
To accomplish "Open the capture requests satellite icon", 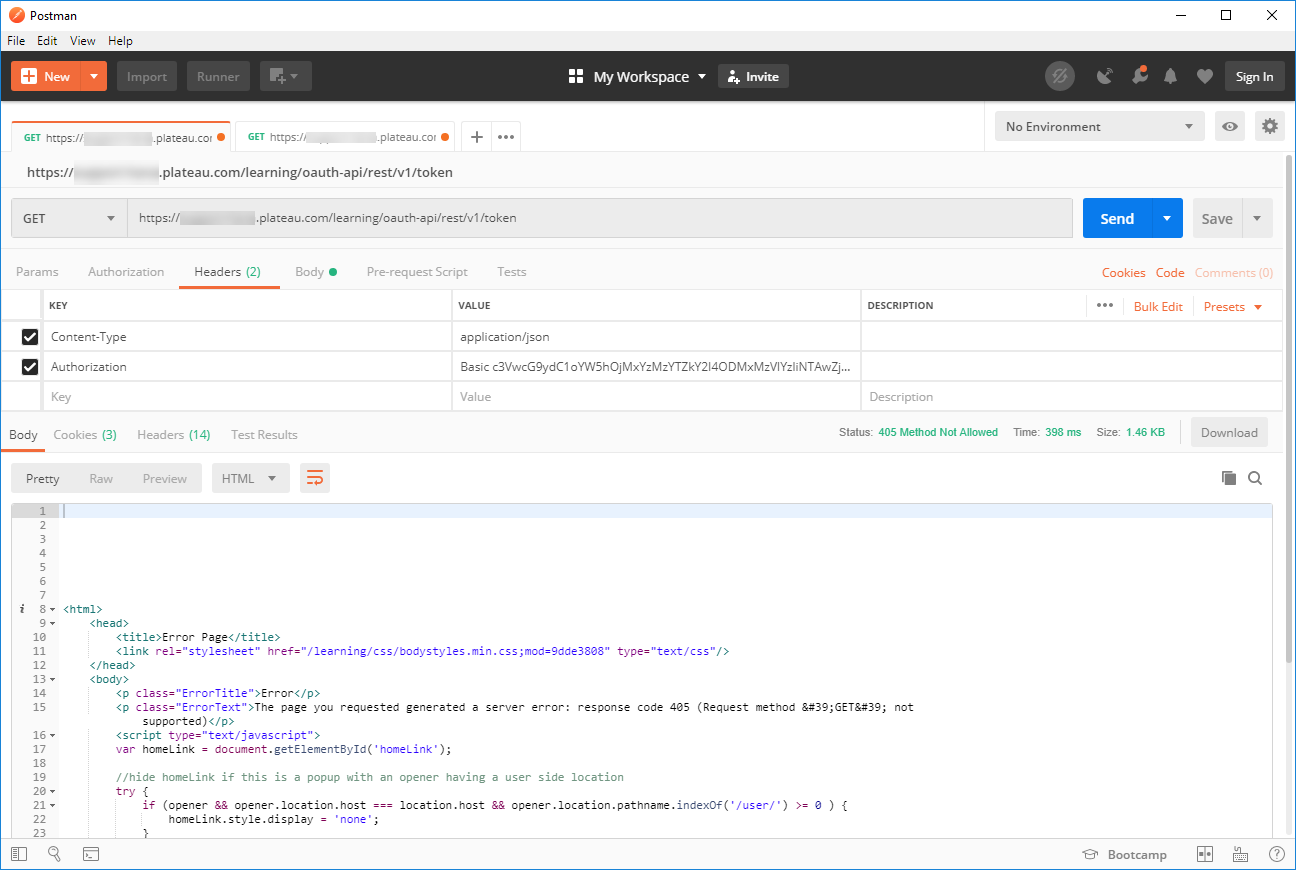I will (1105, 76).
